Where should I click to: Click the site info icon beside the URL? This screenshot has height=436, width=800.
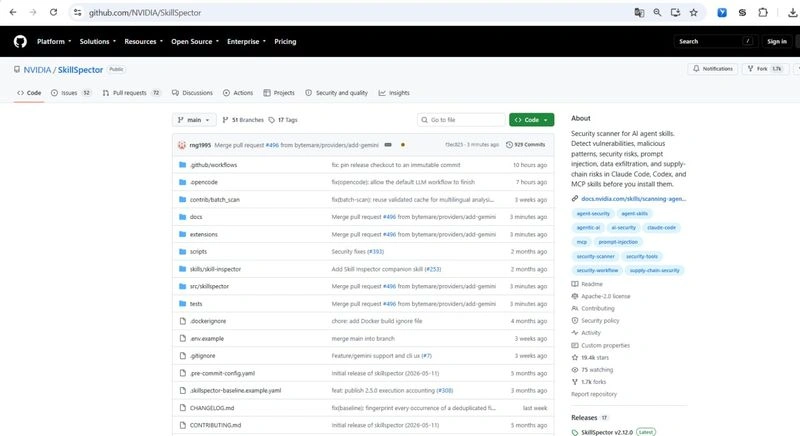pyautogui.click(x=78, y=13)
